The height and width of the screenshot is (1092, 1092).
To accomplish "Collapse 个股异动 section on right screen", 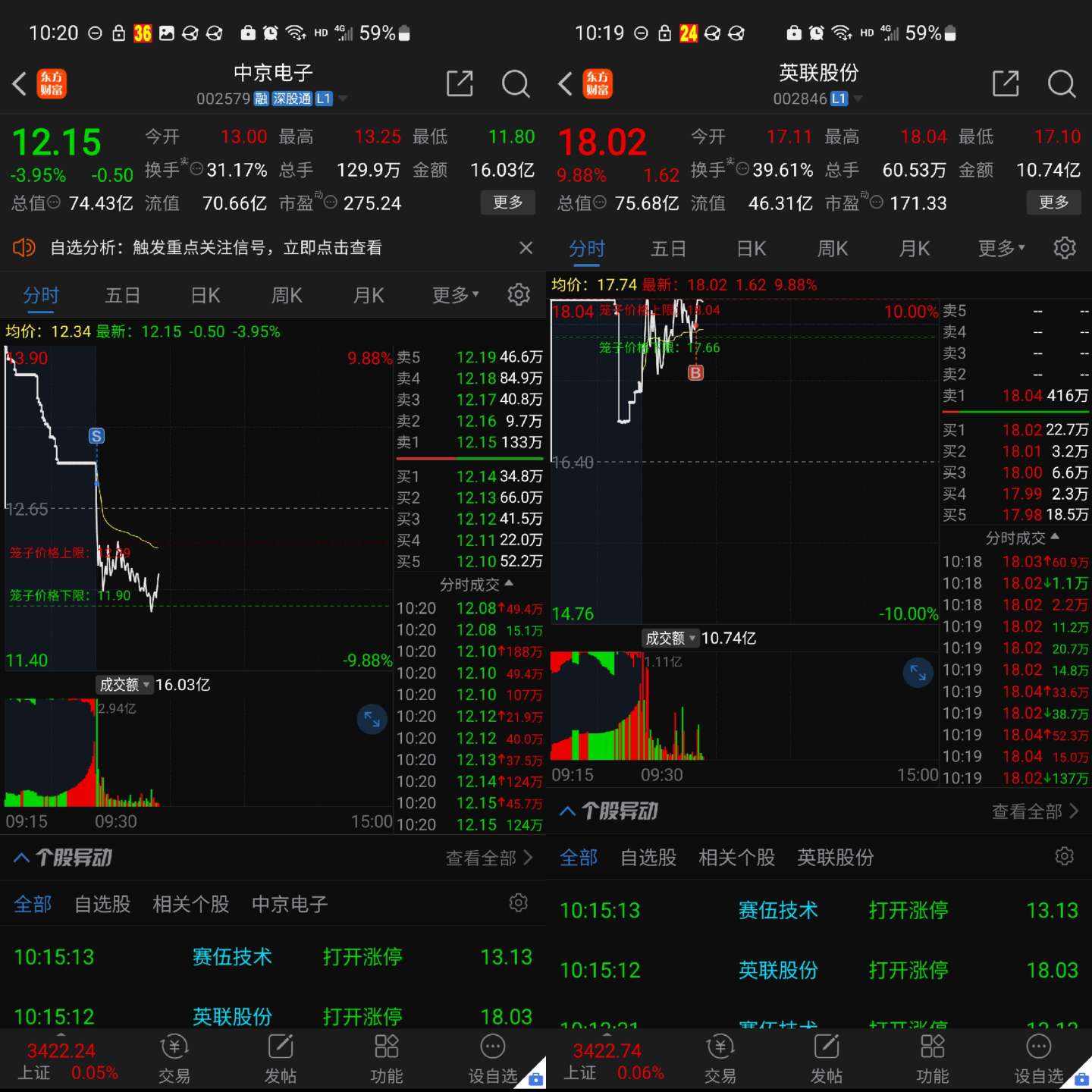I will (x=567, y=811).
